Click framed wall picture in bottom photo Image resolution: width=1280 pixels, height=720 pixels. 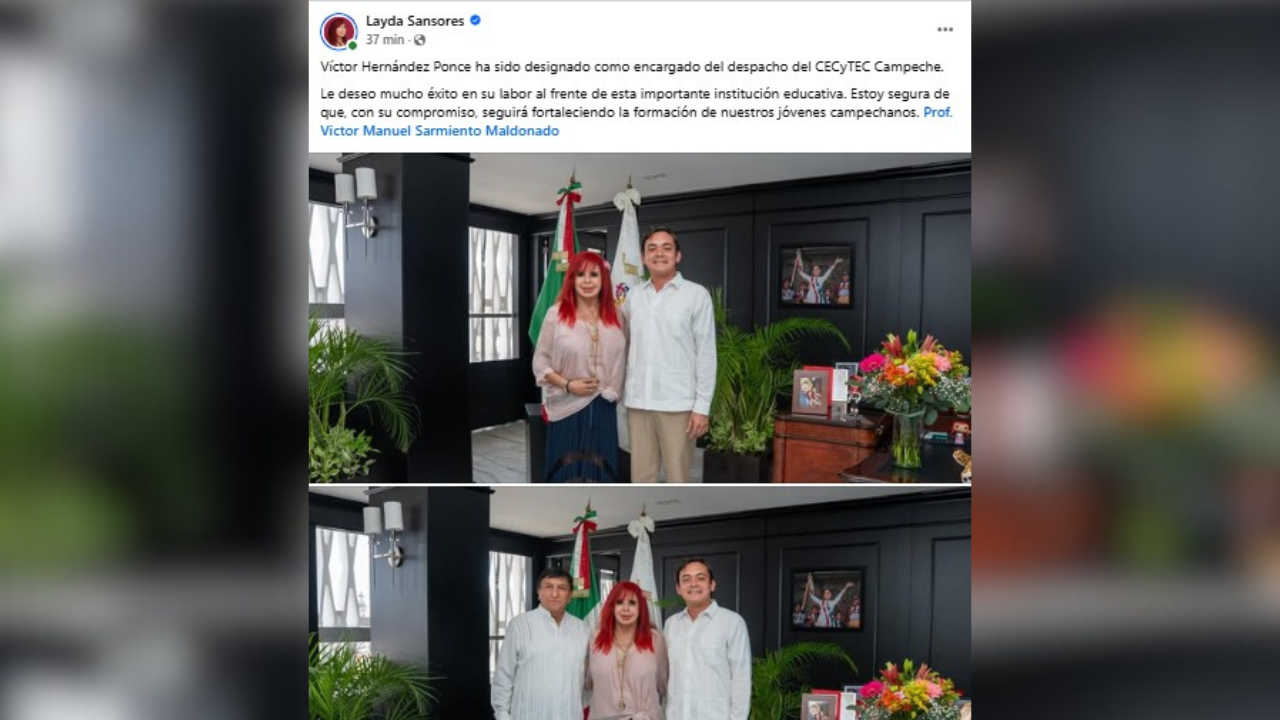(x=827, y=599)
